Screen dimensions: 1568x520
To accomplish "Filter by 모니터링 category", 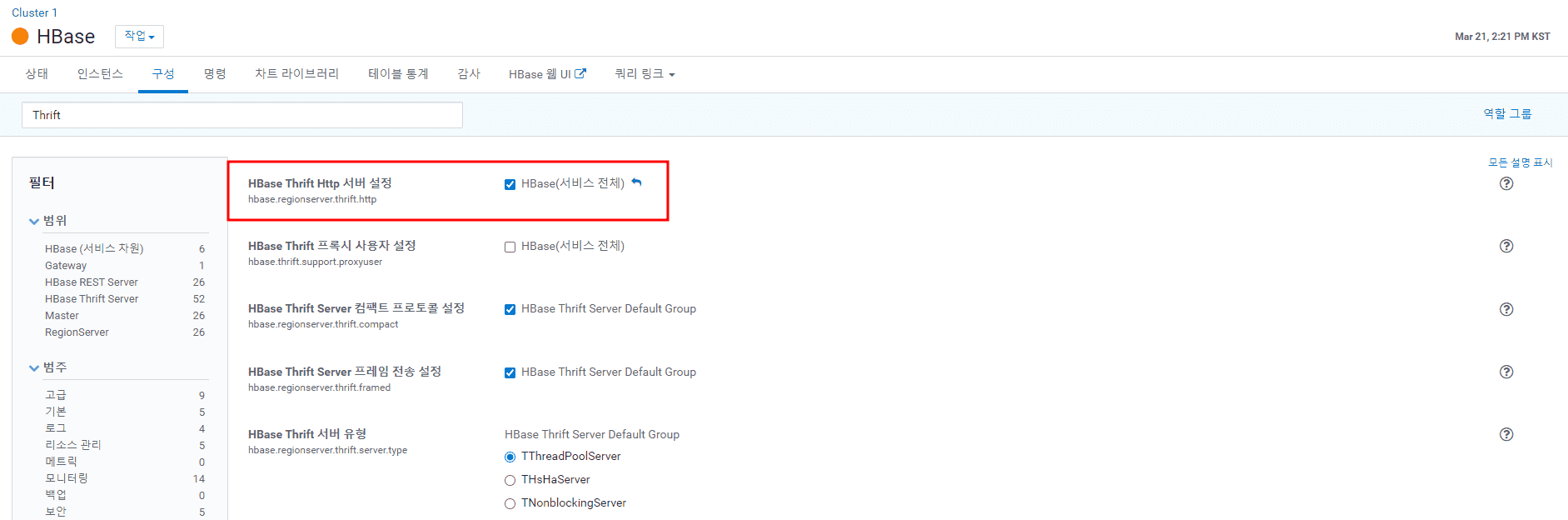I will pyautogui.click(x=67, y=478).
